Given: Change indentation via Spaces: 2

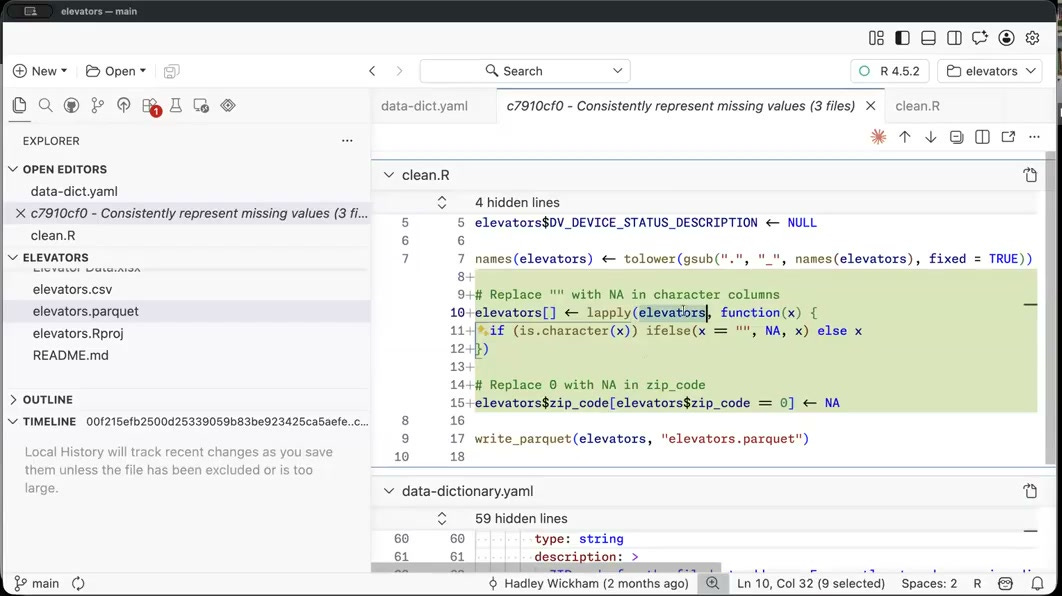Looking at the screenshot, I should [929, 583].
